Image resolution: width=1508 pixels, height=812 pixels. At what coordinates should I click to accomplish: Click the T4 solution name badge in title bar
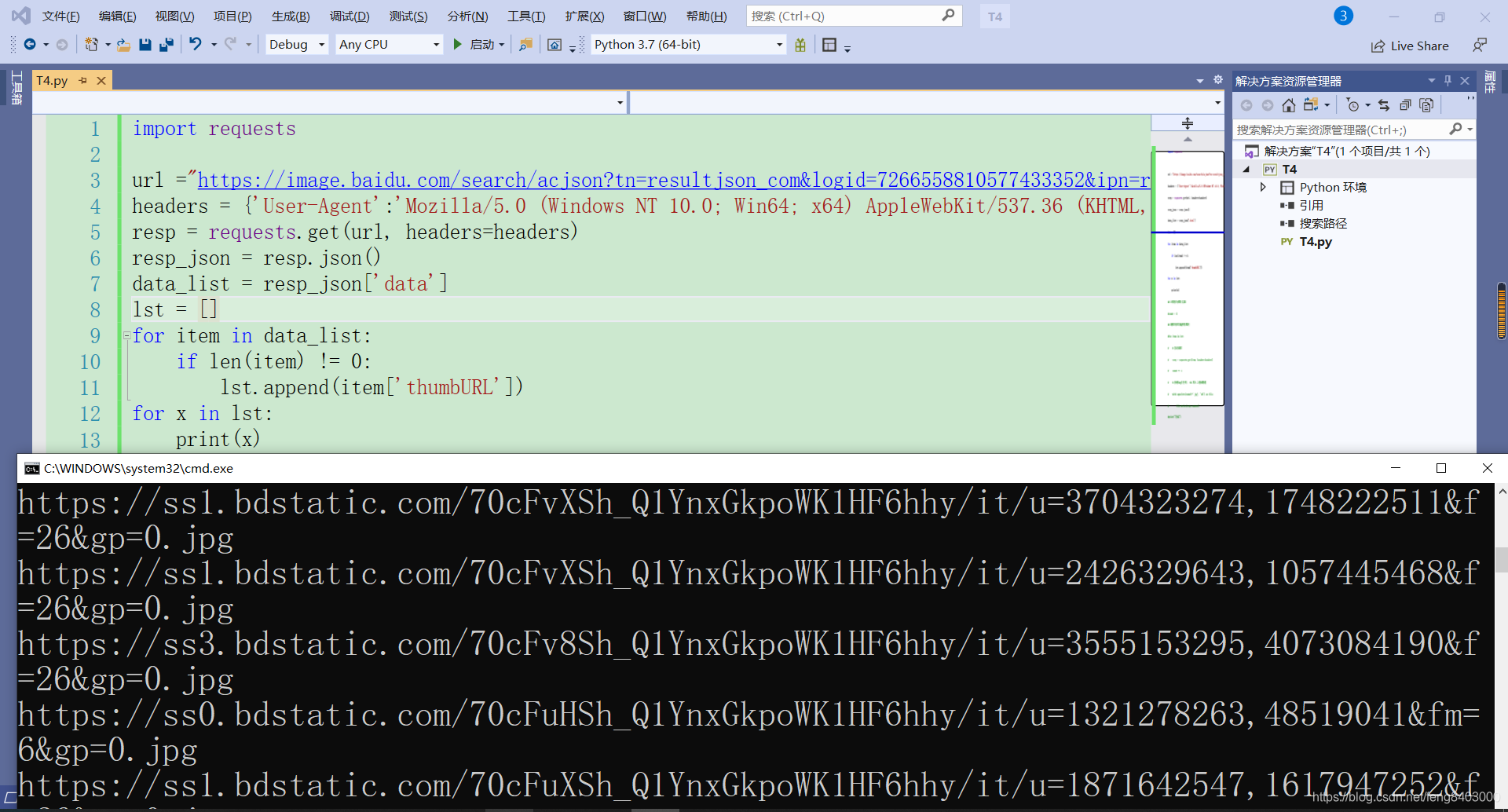pos(994,16)
